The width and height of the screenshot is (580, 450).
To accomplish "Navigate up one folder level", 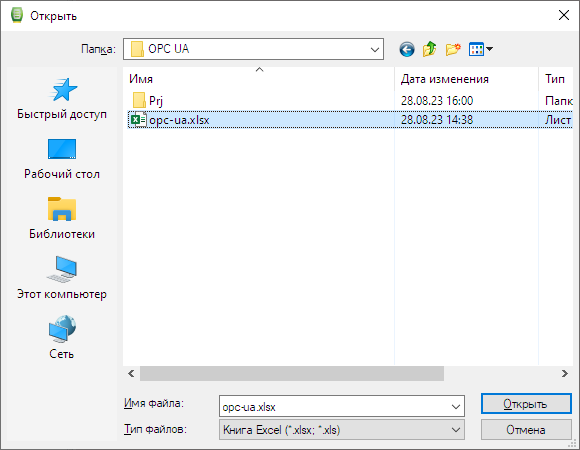I will point(429,49).
